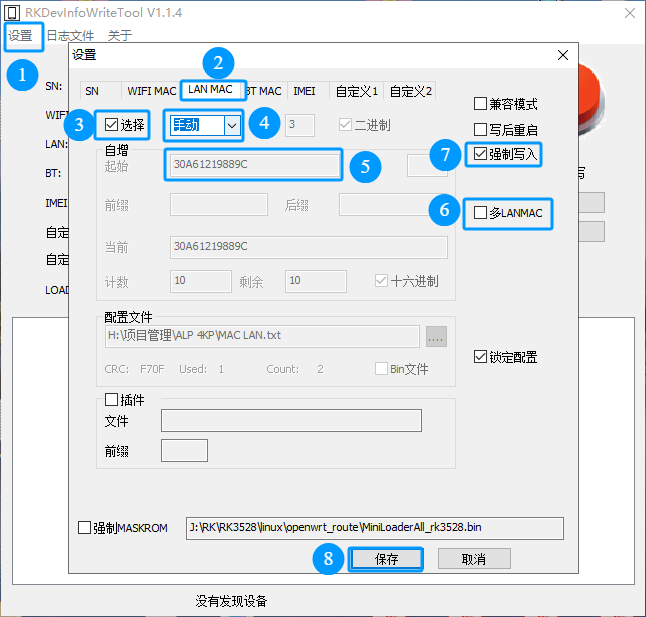Tick the 插件 checkbox
The height and width of the screenshot is (617, 646).
[x=111, y=400]
